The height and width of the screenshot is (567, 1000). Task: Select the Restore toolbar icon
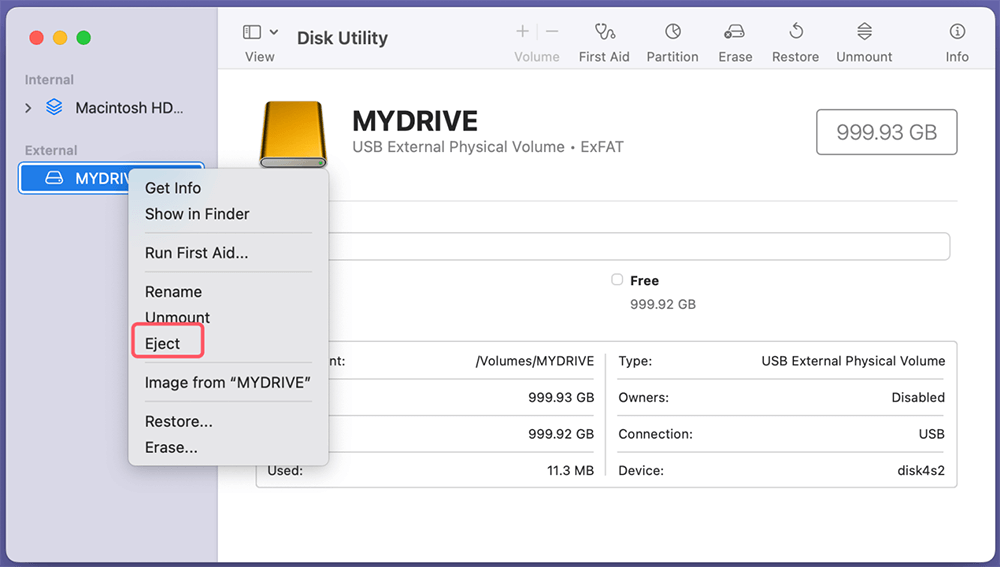795,32
